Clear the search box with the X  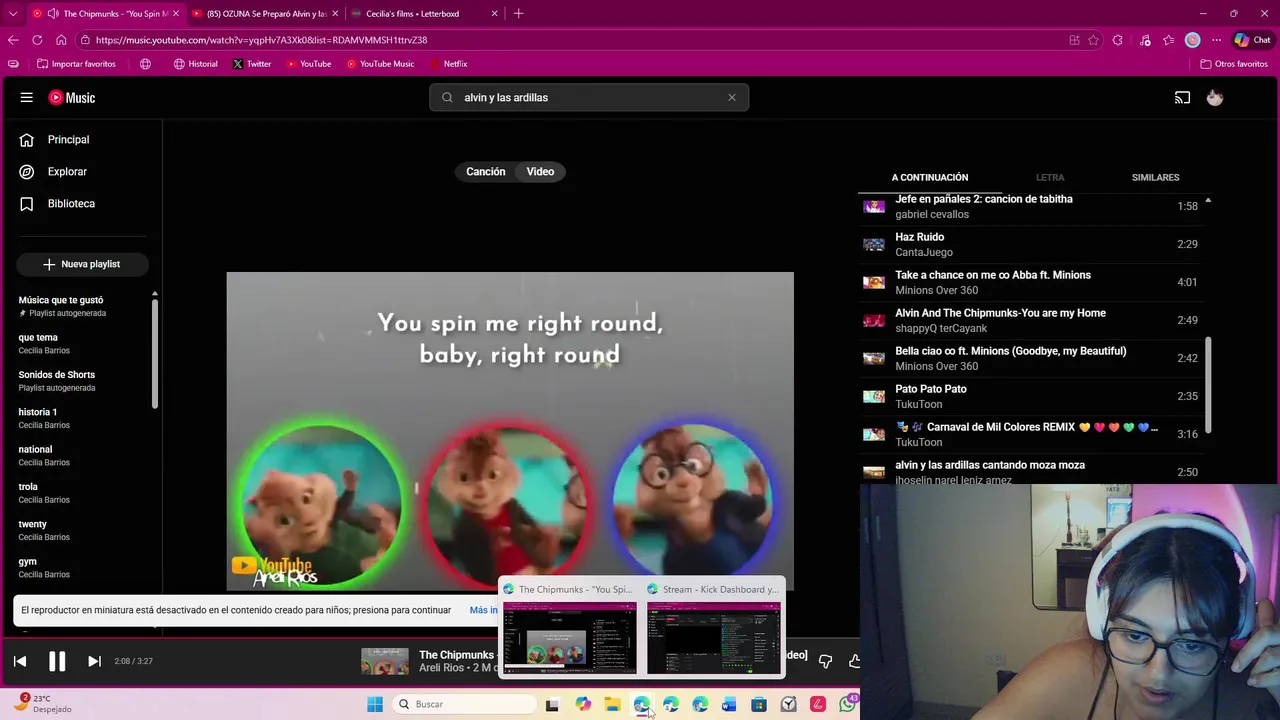point(732,97)
